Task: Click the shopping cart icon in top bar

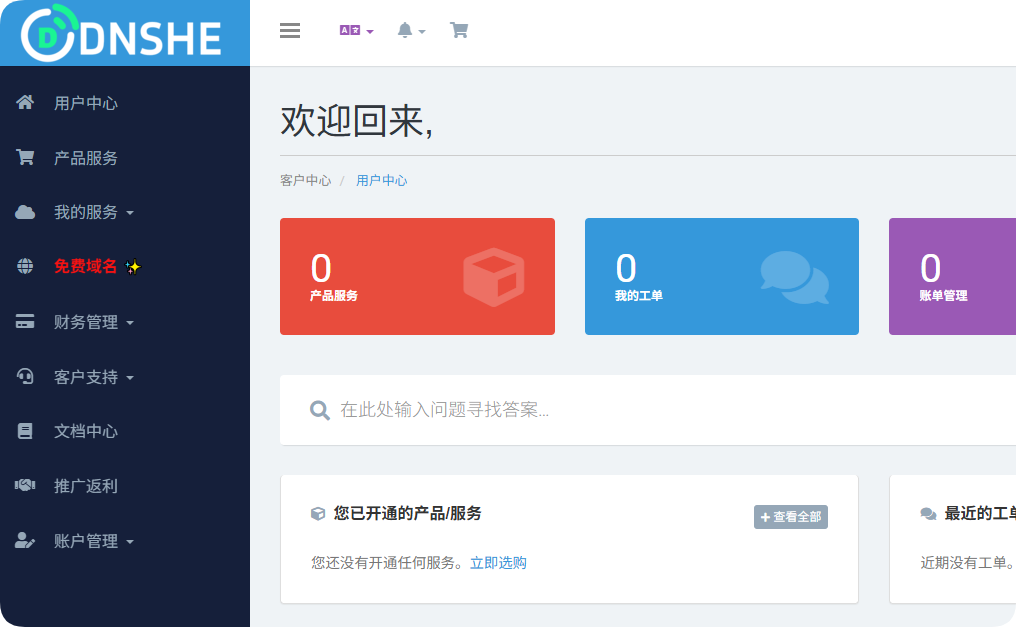Action: [459, 30]
